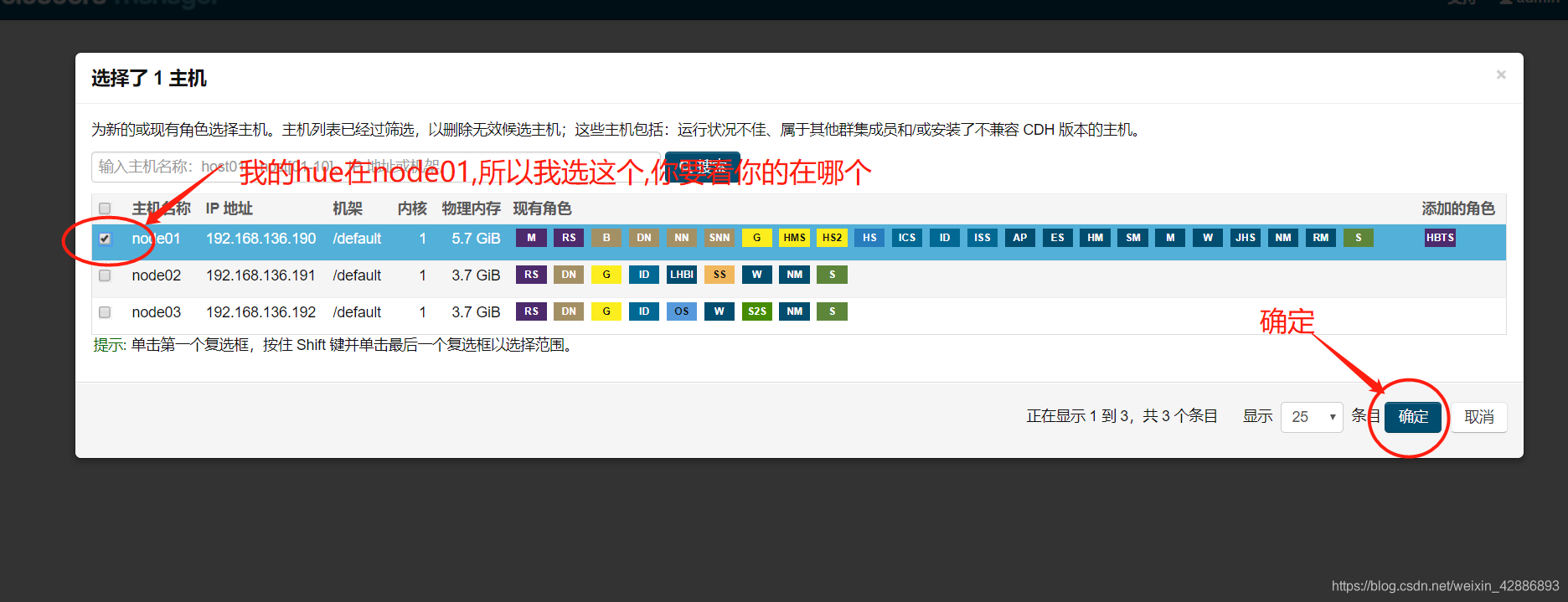Click the ICS role badge on node01
This screenshot has height=602, width=1568.
pos(907,238)
